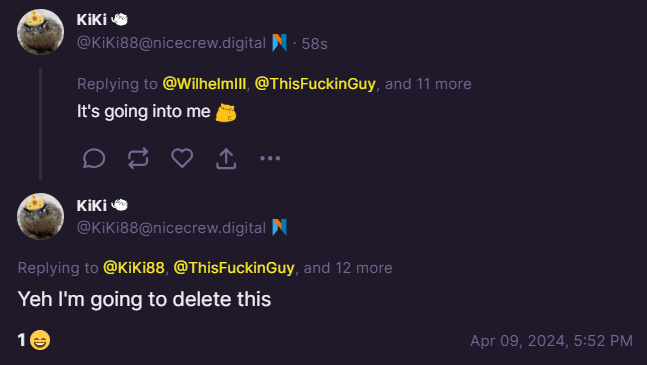Click @KiKi88@nicecrew.digital handle in second post
This screenshot has height=365, width=647.
coord(171,228)
